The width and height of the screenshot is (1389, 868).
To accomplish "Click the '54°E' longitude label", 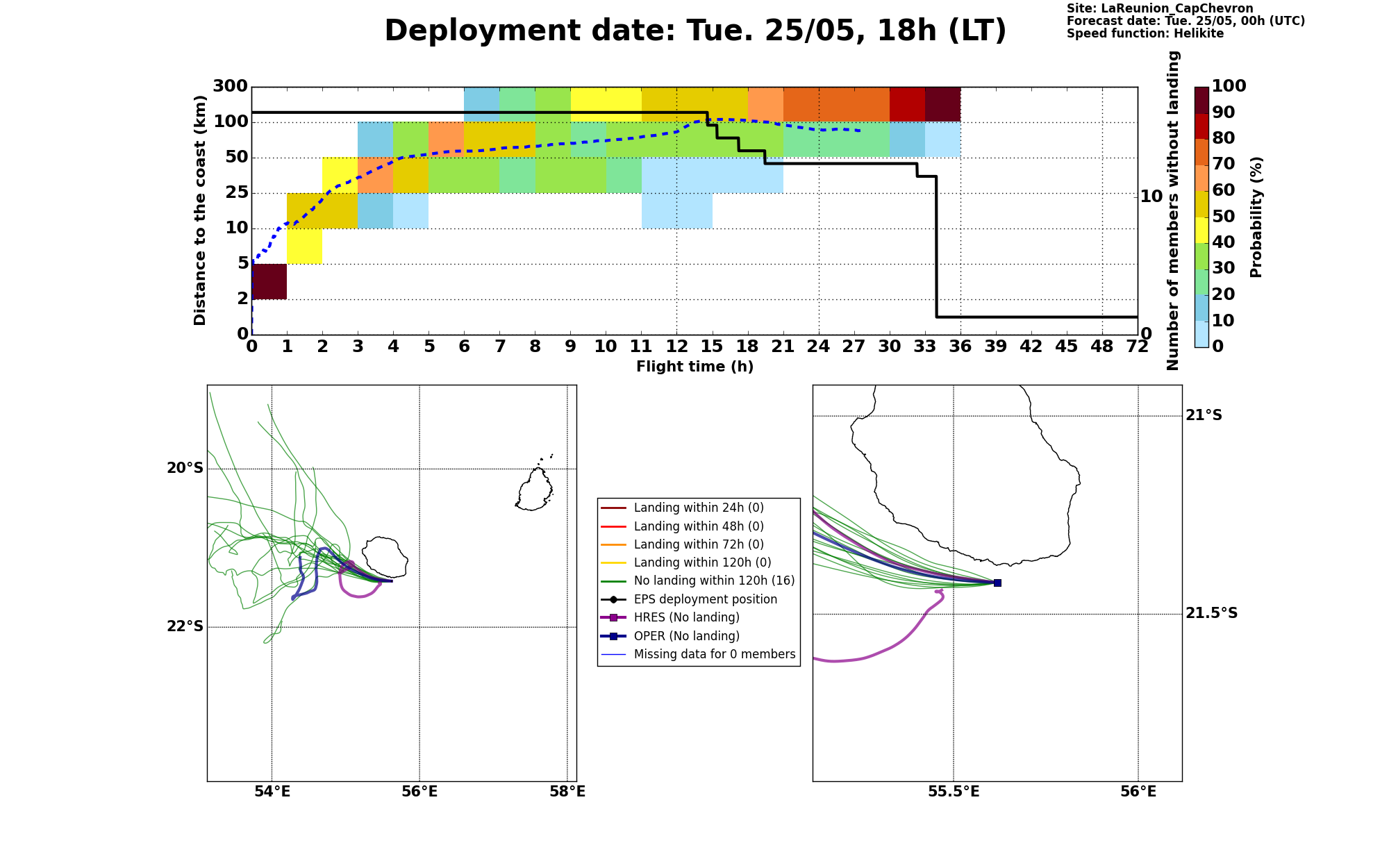I will click(x=272, y=792).
